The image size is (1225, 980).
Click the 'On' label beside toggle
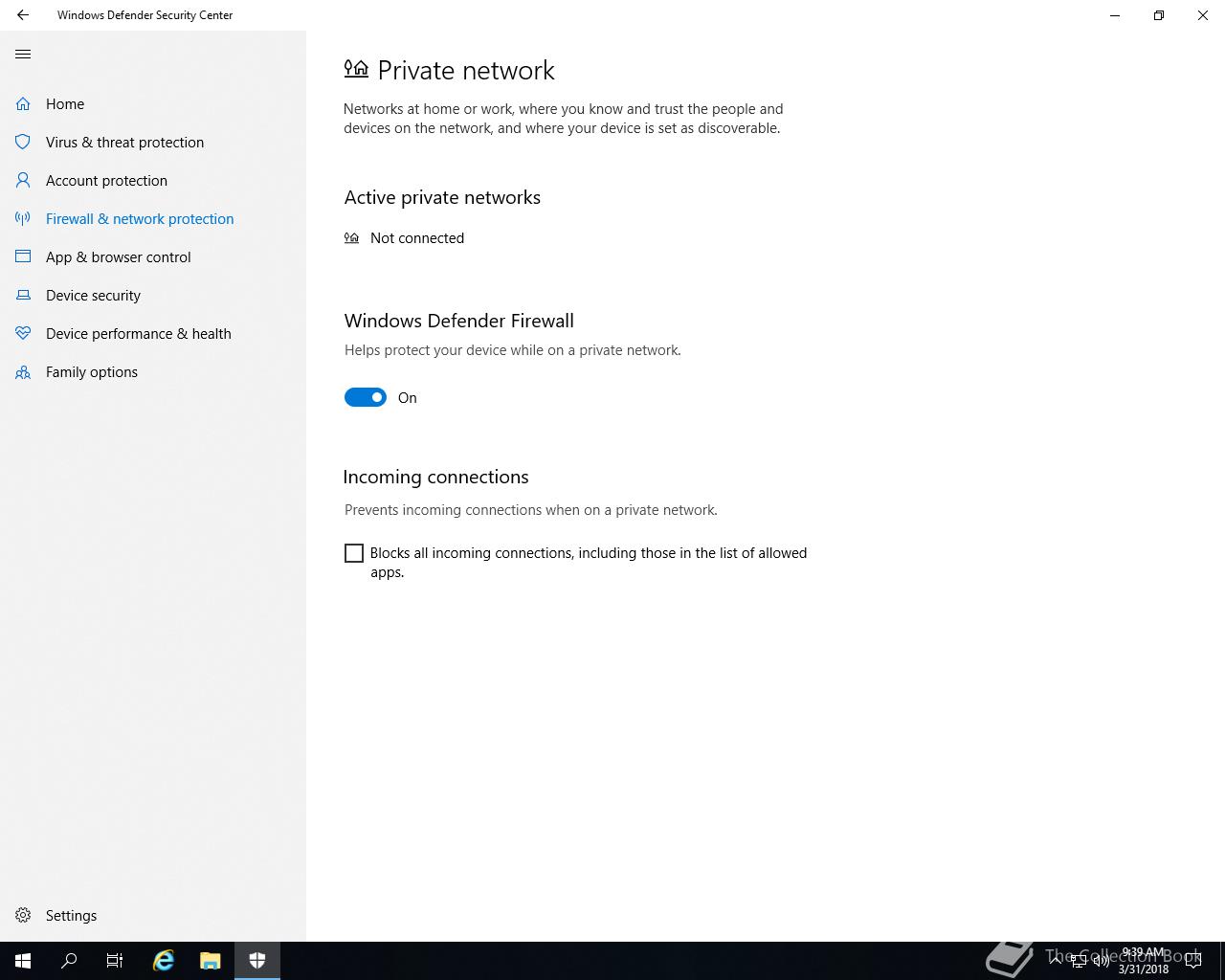[408, 398]
